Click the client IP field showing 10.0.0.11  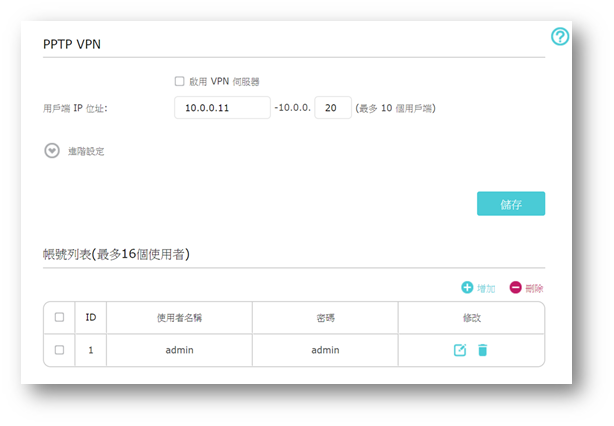[x=221, y=108]
